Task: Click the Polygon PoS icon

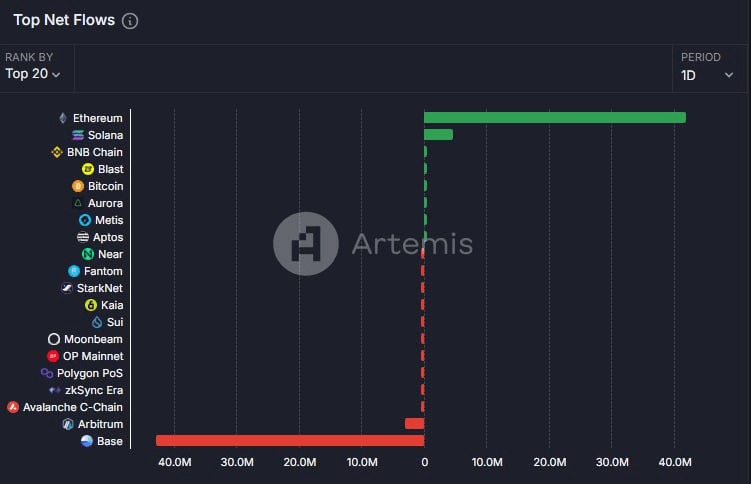Action: click(47, 373)
